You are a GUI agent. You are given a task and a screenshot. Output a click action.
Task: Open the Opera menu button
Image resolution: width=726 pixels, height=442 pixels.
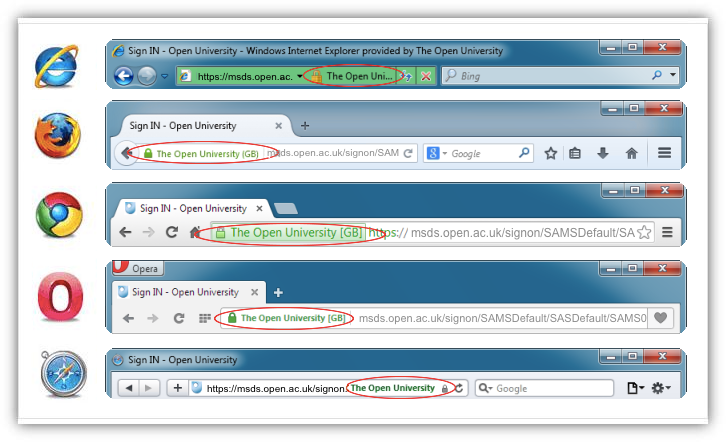tap(138, 268)
